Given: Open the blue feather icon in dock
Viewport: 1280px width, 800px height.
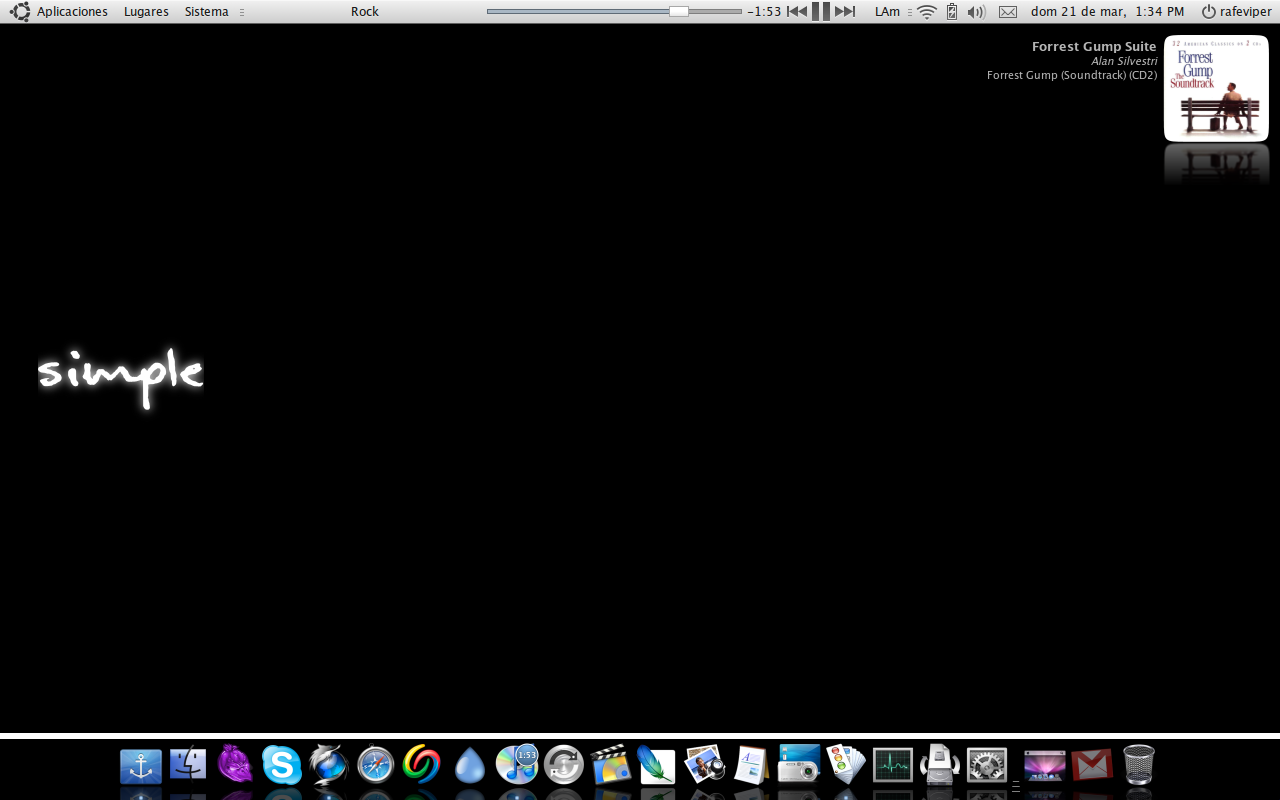Looking at the screenshot, I should click(657, 765).
